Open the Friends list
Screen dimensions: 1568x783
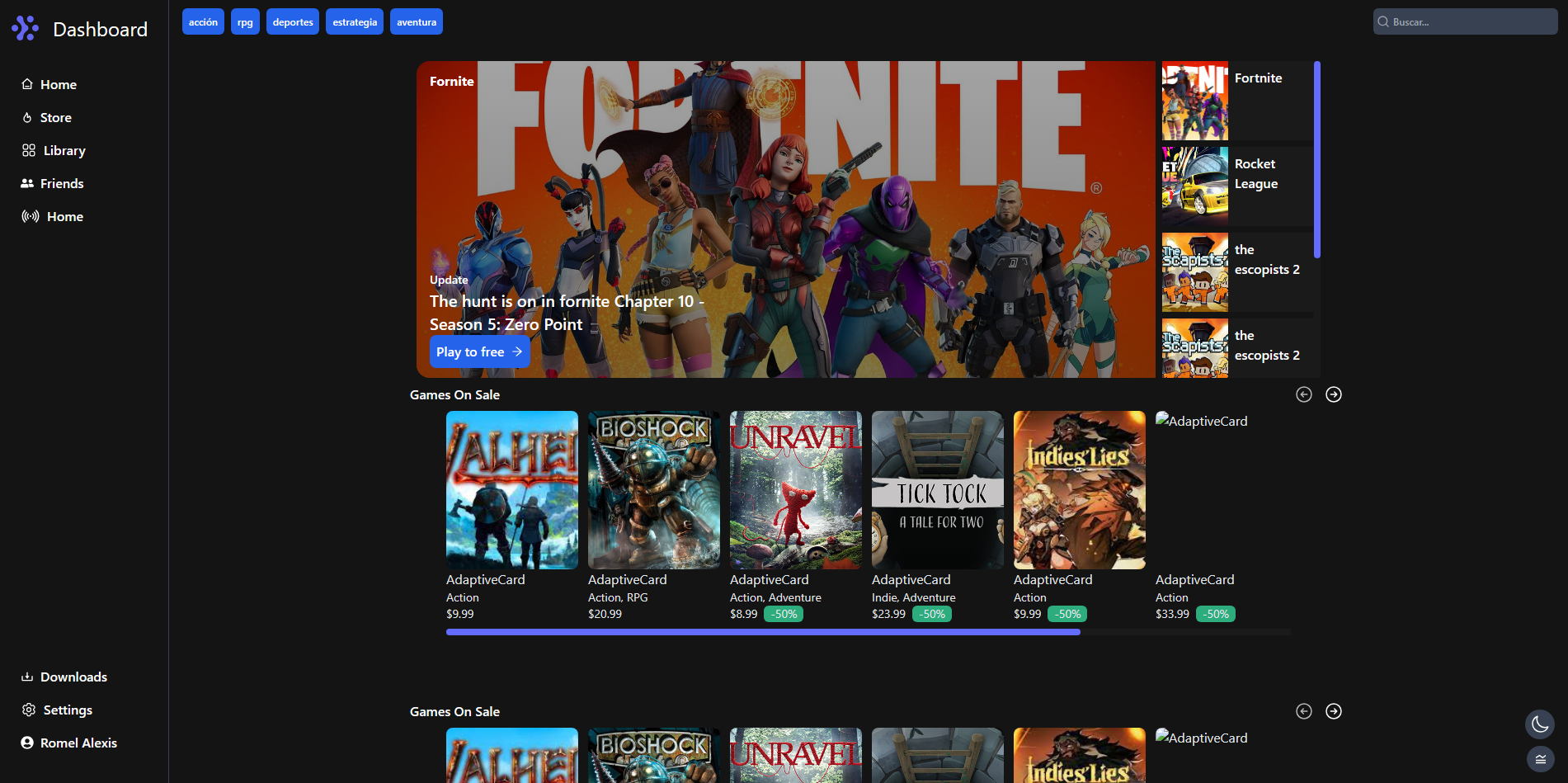(x=52, y=183)
